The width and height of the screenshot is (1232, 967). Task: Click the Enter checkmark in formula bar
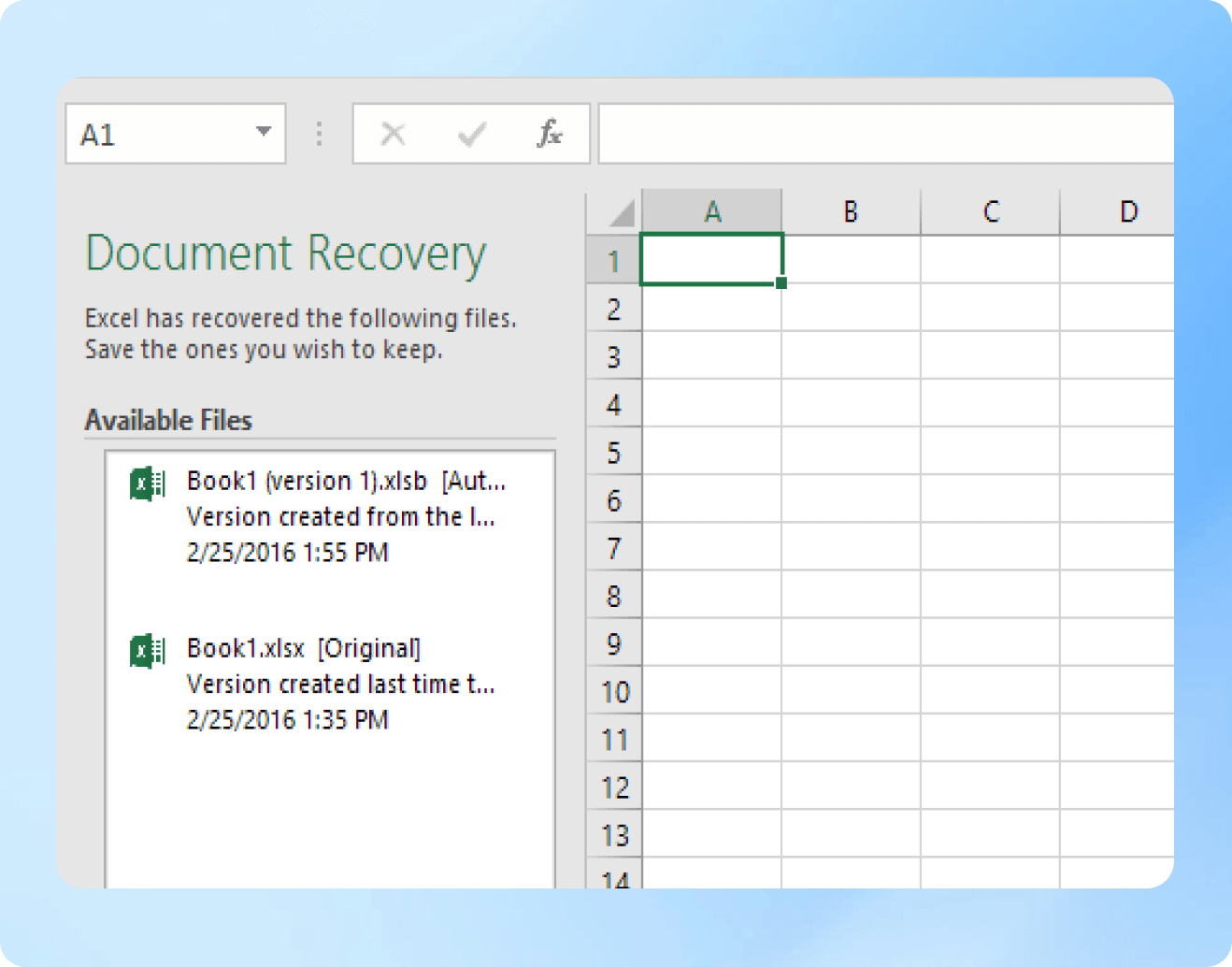point(471,134)
